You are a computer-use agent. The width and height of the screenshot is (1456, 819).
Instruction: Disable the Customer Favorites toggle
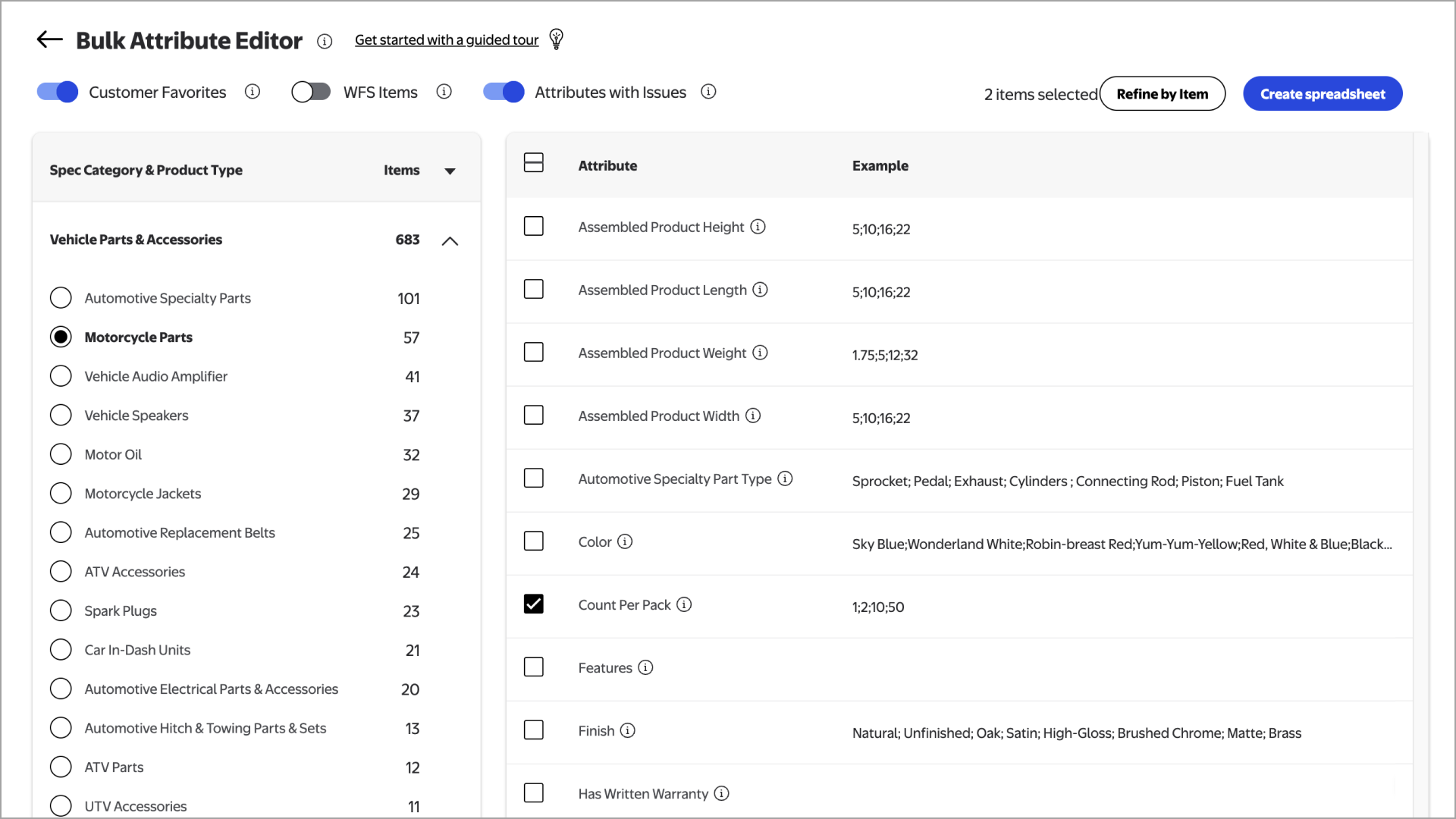coord(57,91)
